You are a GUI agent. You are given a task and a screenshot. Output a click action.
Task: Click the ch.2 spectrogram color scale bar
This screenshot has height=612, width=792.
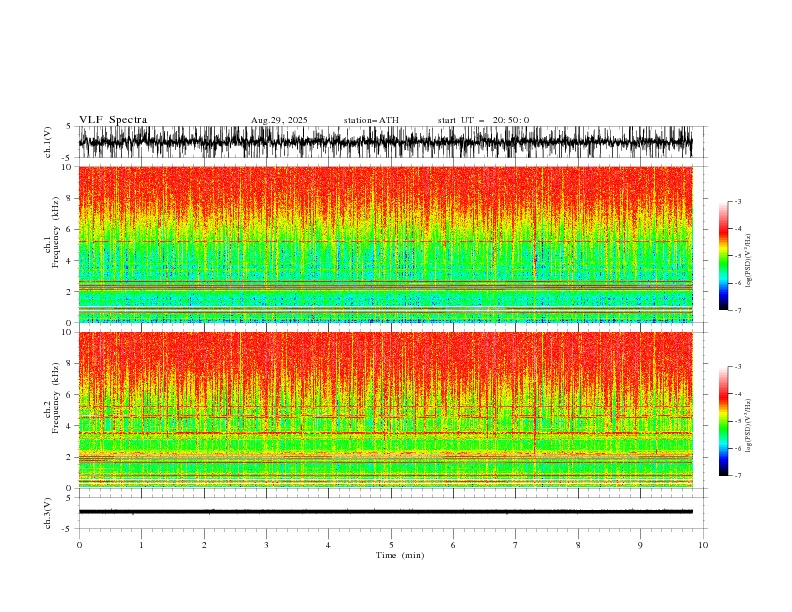point(723,421)
